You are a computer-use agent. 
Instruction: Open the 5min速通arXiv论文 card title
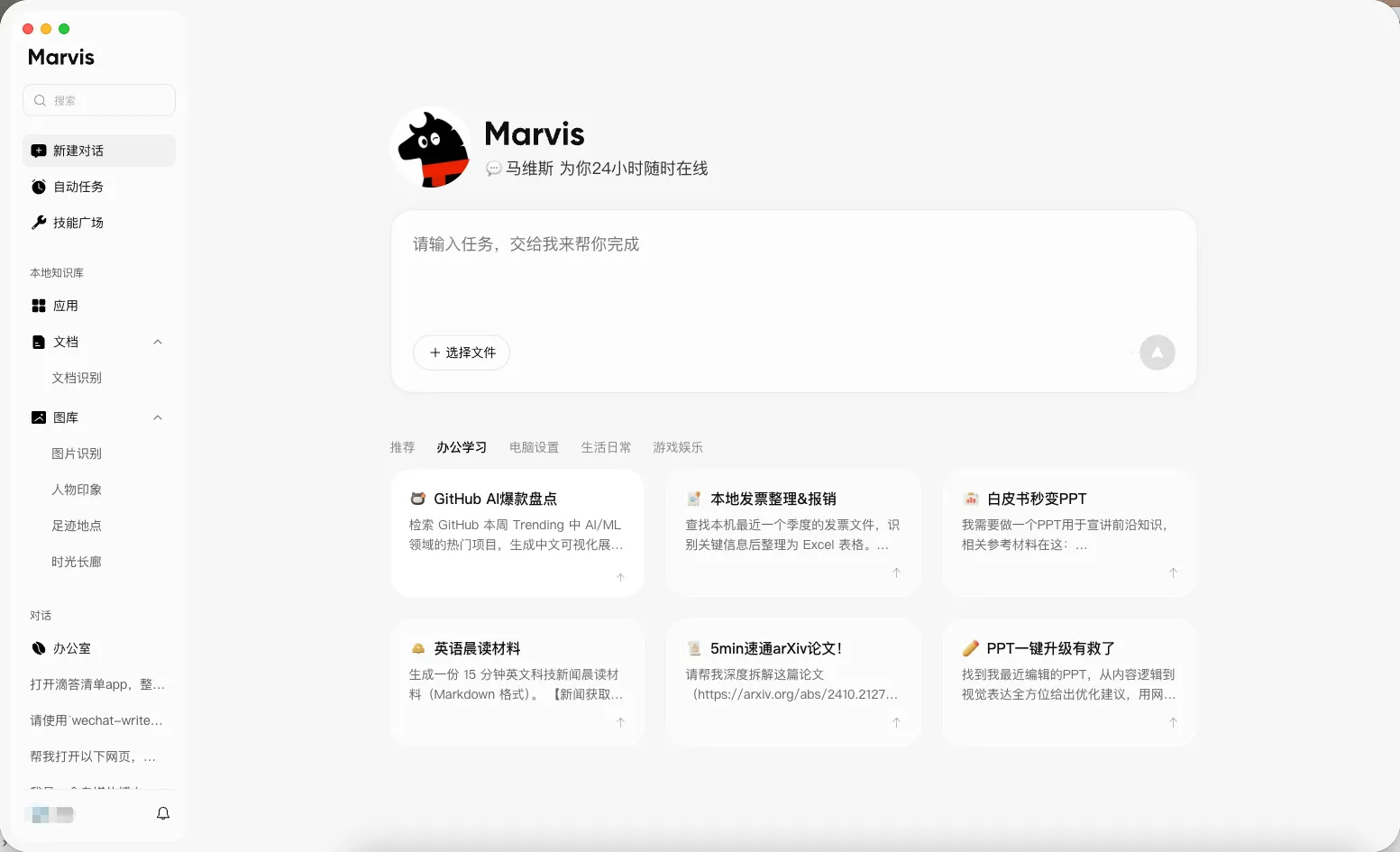pyautogui.click(x=776, y=648)
